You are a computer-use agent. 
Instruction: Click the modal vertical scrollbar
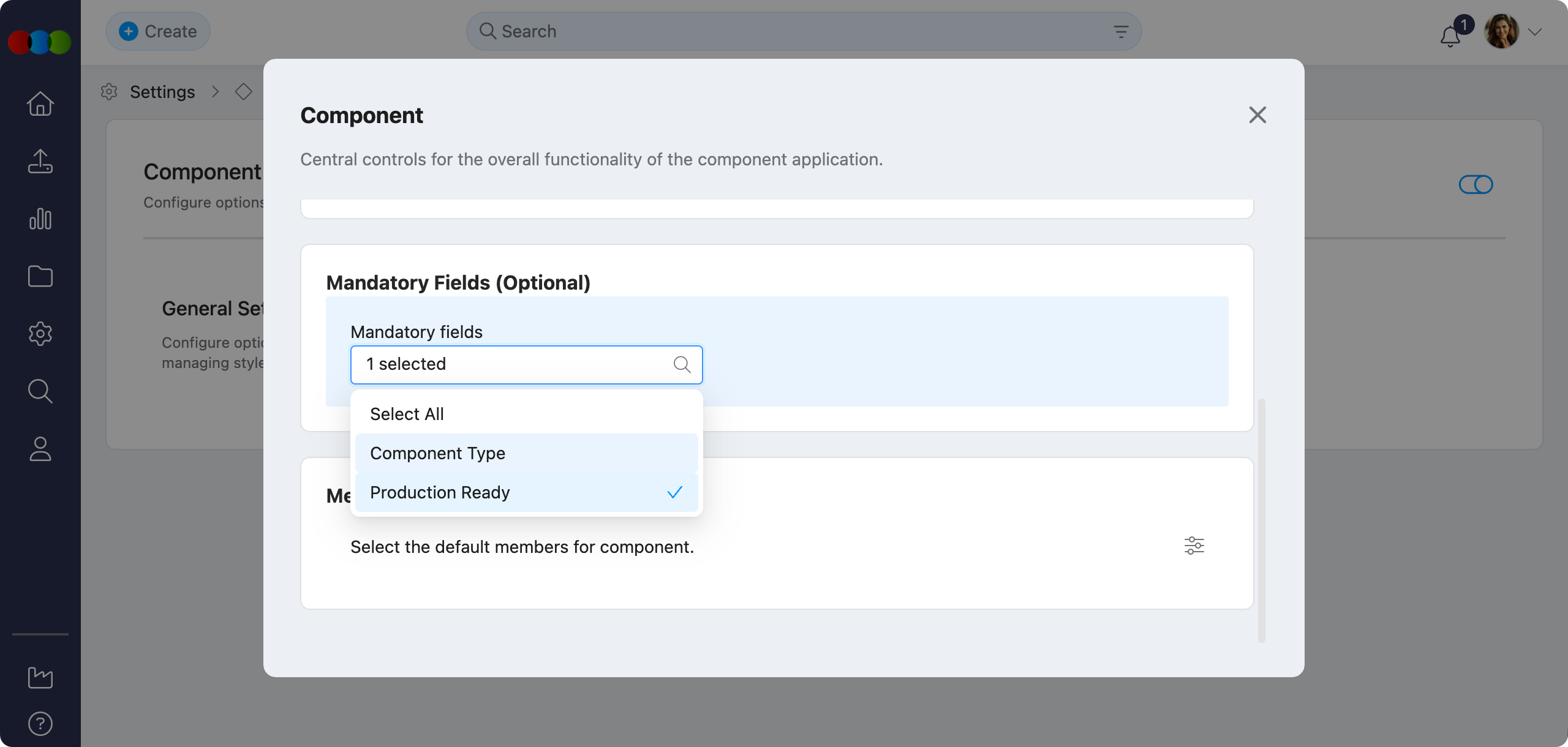1261,520
